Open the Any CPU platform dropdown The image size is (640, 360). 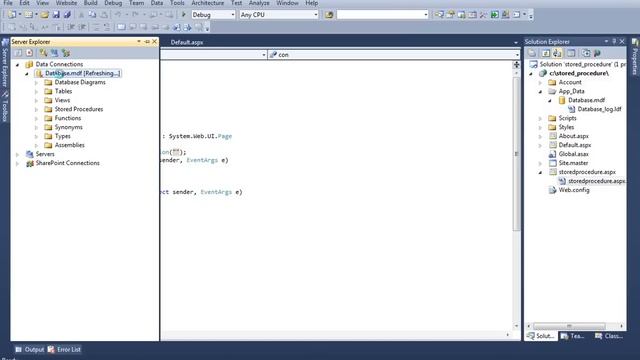[316, 15]
